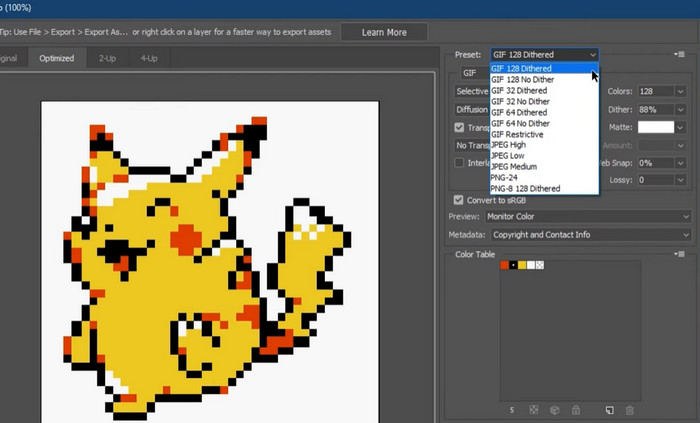Choose GIF Restrictive preset
The image size is (700, 423).
[x=545, y=134]
